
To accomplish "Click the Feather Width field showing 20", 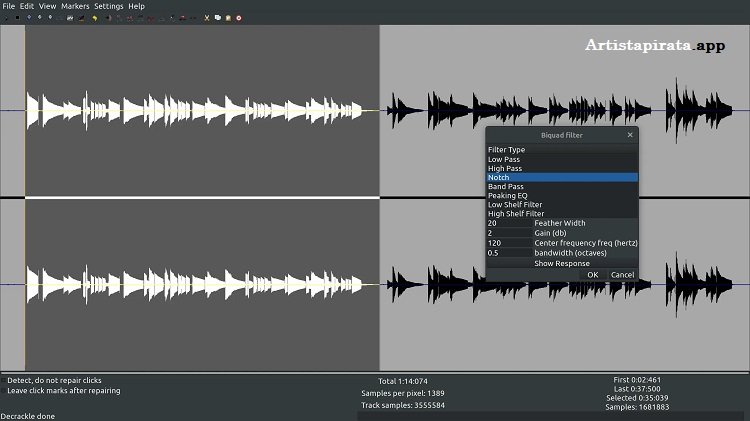I will pyautogui.click(x=509, y=223).
